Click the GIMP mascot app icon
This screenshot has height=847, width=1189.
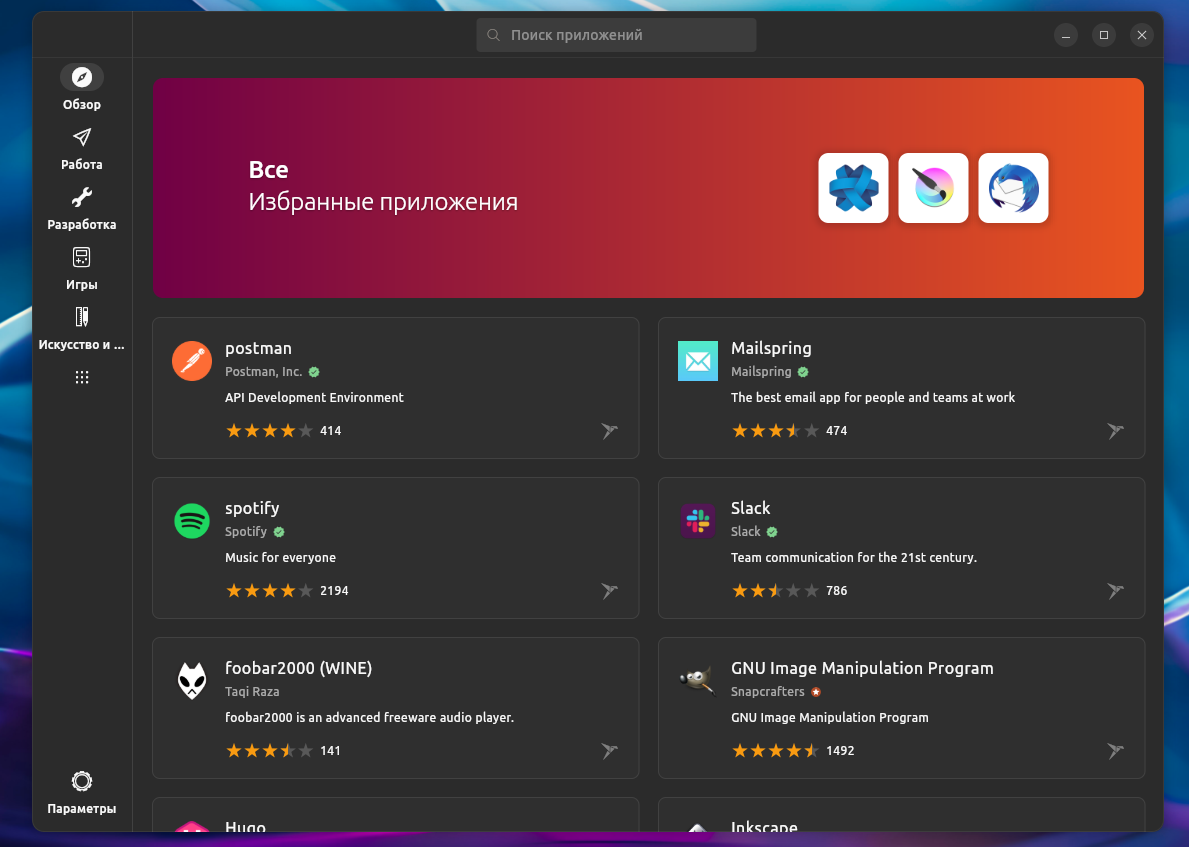tap(698, 680)
